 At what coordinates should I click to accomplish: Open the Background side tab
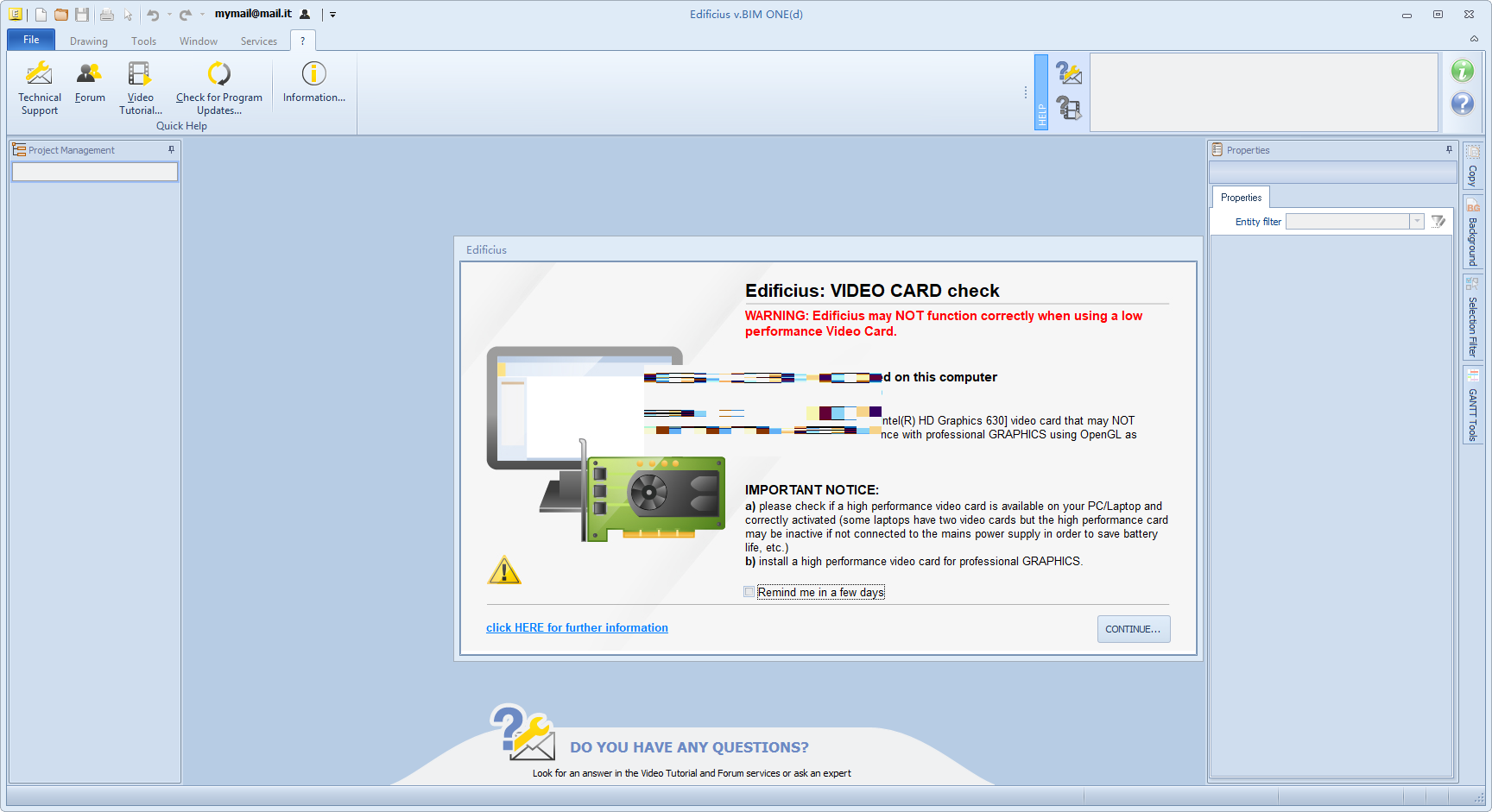pos(1473,233)
